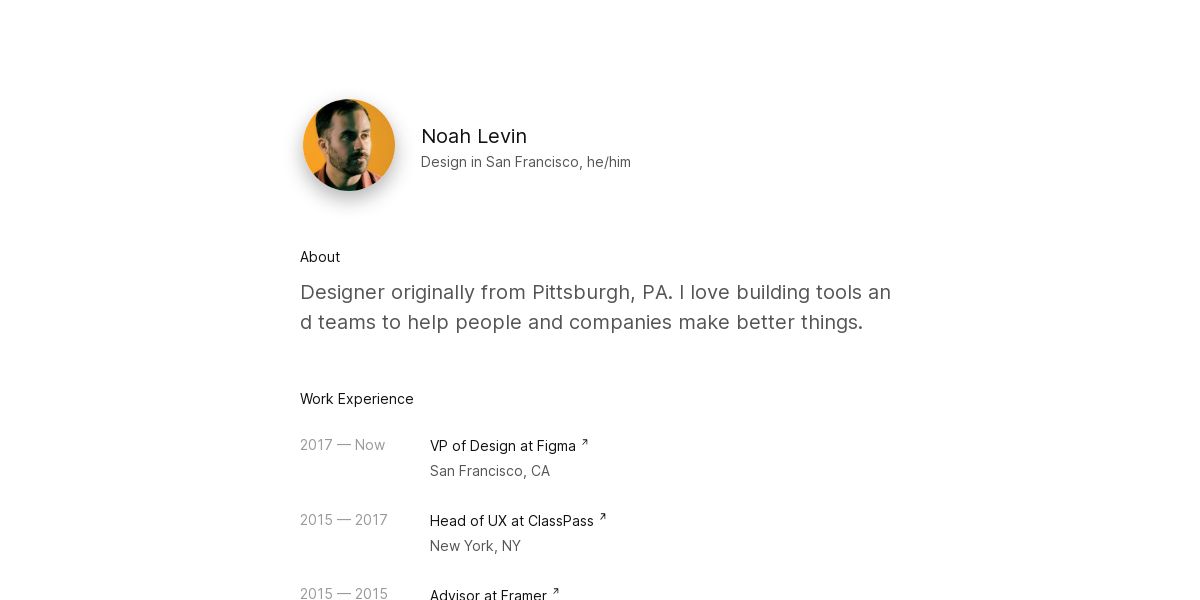Visit the Advisor at Framer link
Viewport: 1200px width, 600px height.
click(488, 594)
